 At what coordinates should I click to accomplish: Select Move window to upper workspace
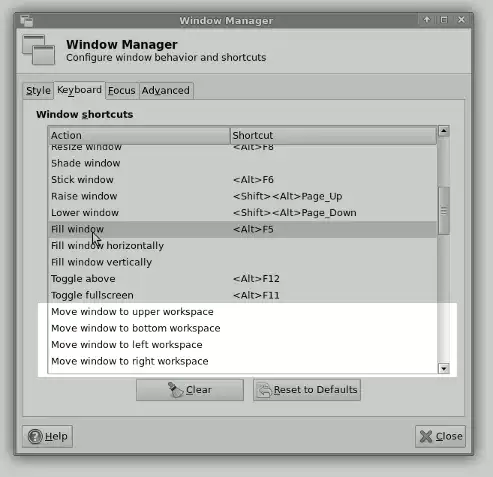(242, 312)
